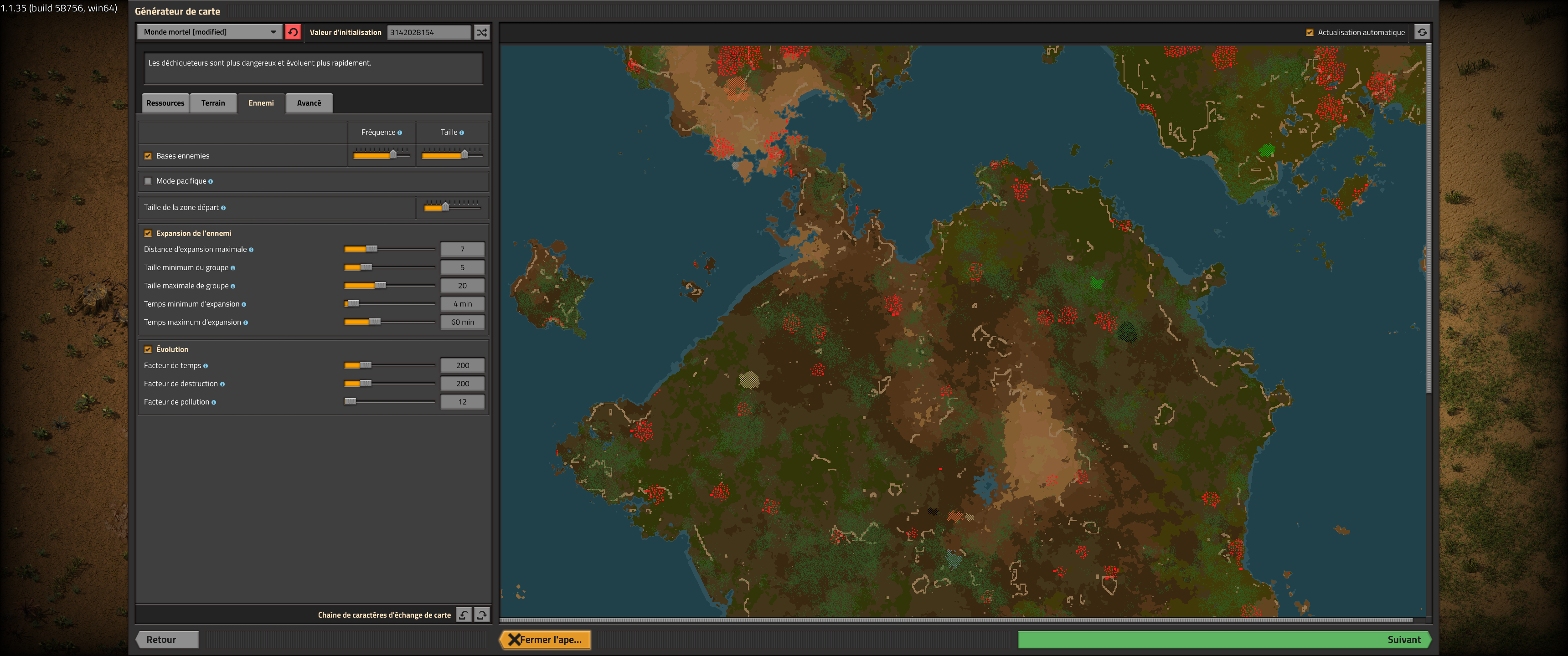This screenshot has width=1568, height=656.
Task: Click the export map exchange string icon
Action: pyautogui.click(x=481, y=615)
